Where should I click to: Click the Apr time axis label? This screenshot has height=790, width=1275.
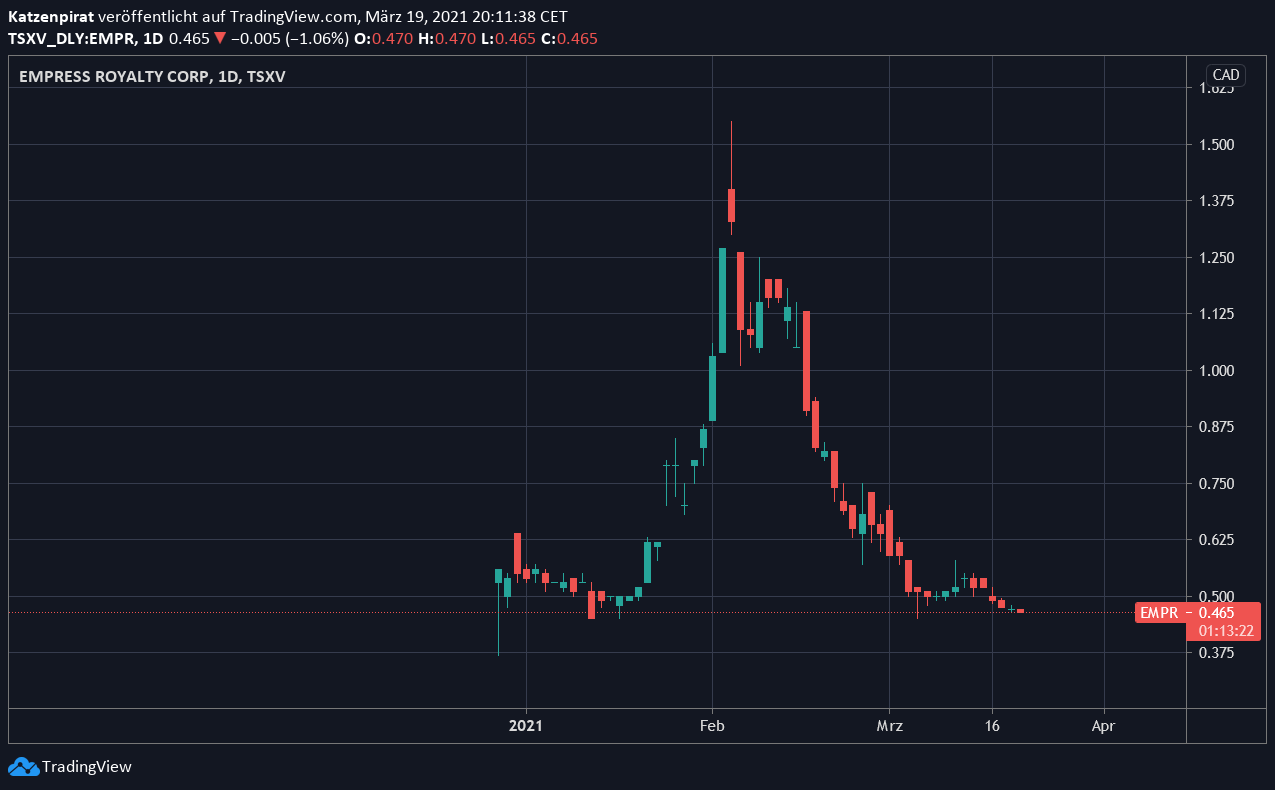click(x=1104, y=726)
